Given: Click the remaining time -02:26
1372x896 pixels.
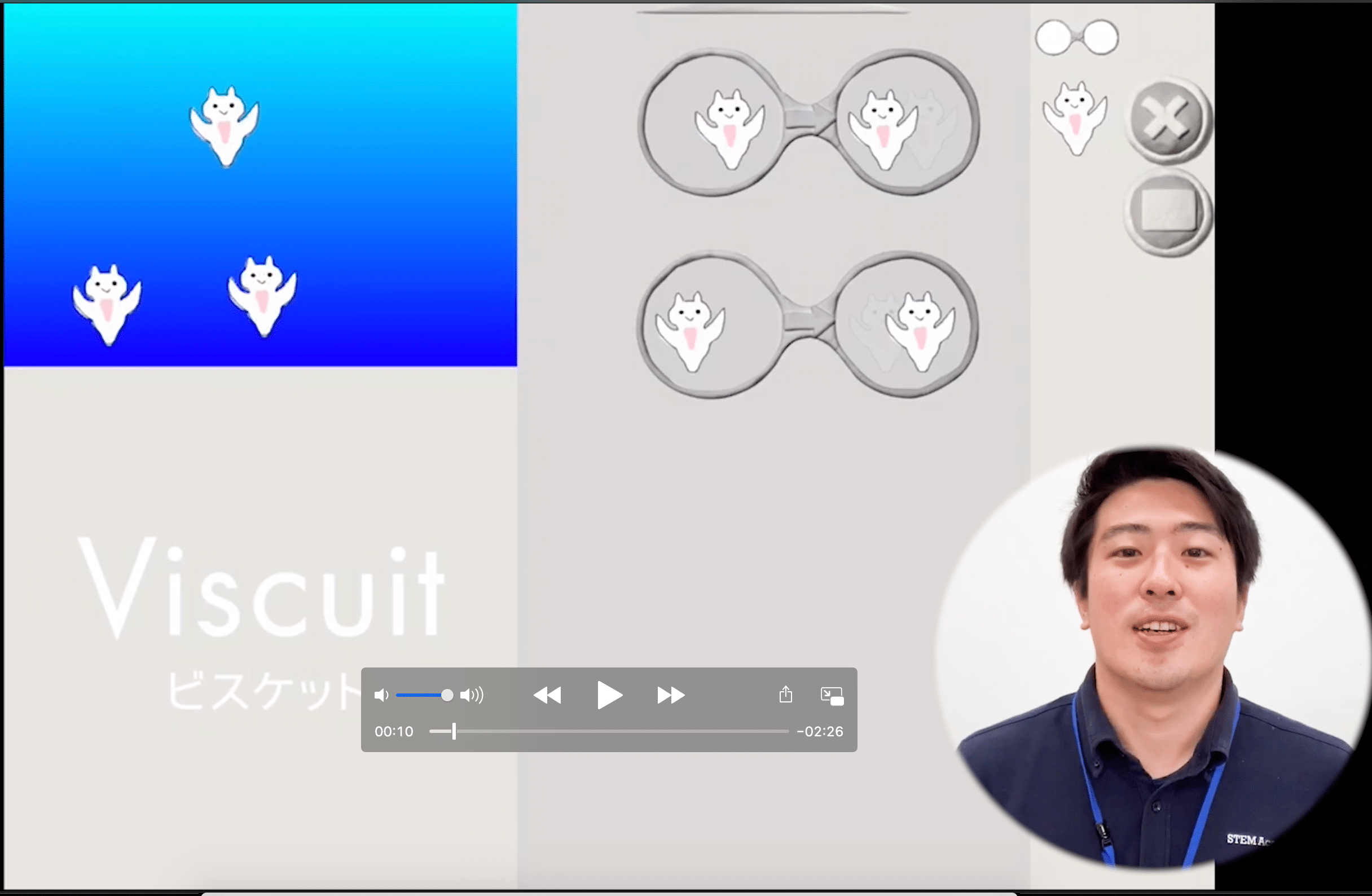Looking at the screenshot, I should tap(820, 732).
